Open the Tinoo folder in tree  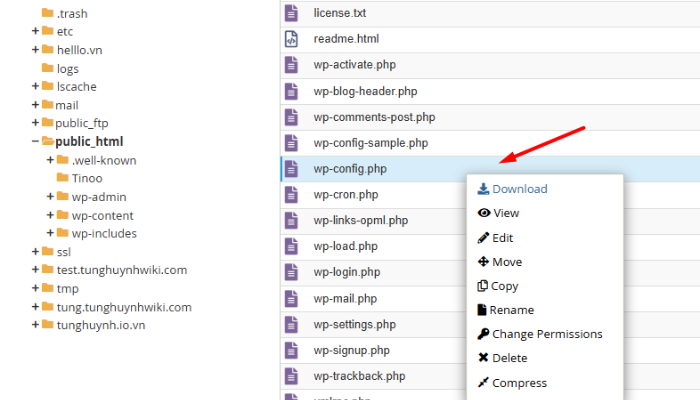[86, 178]
